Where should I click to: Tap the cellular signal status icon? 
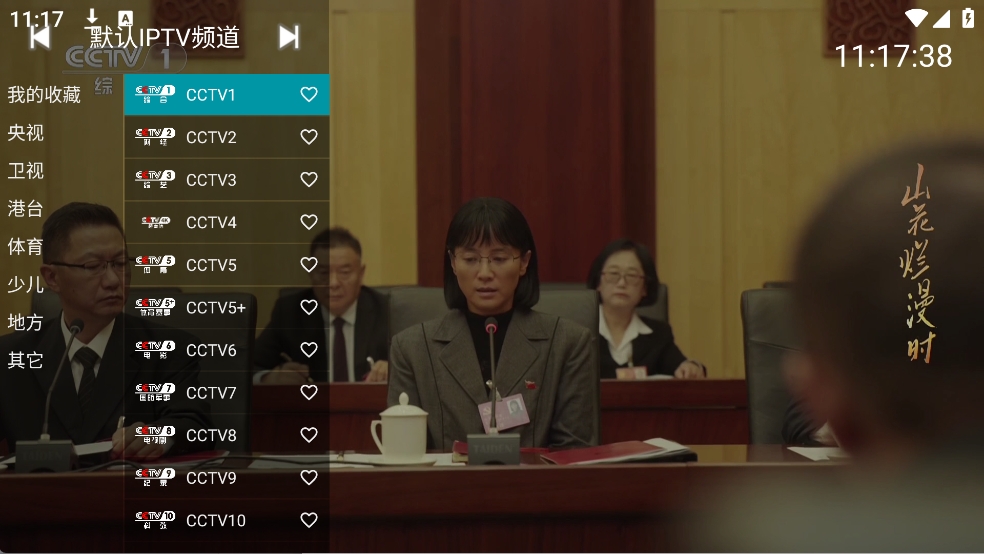tap(941, 18)
